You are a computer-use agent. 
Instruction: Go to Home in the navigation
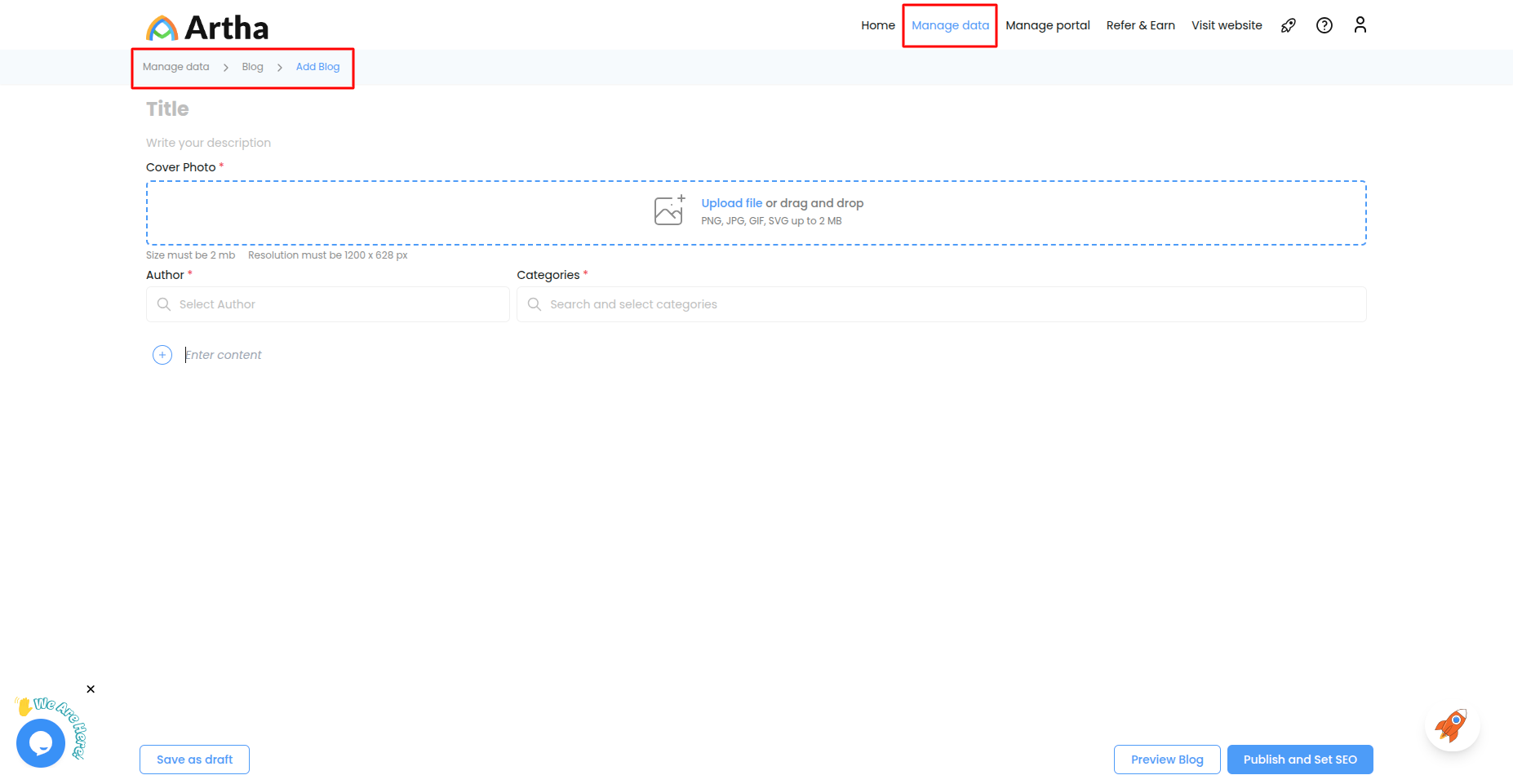tap(877, 25)
